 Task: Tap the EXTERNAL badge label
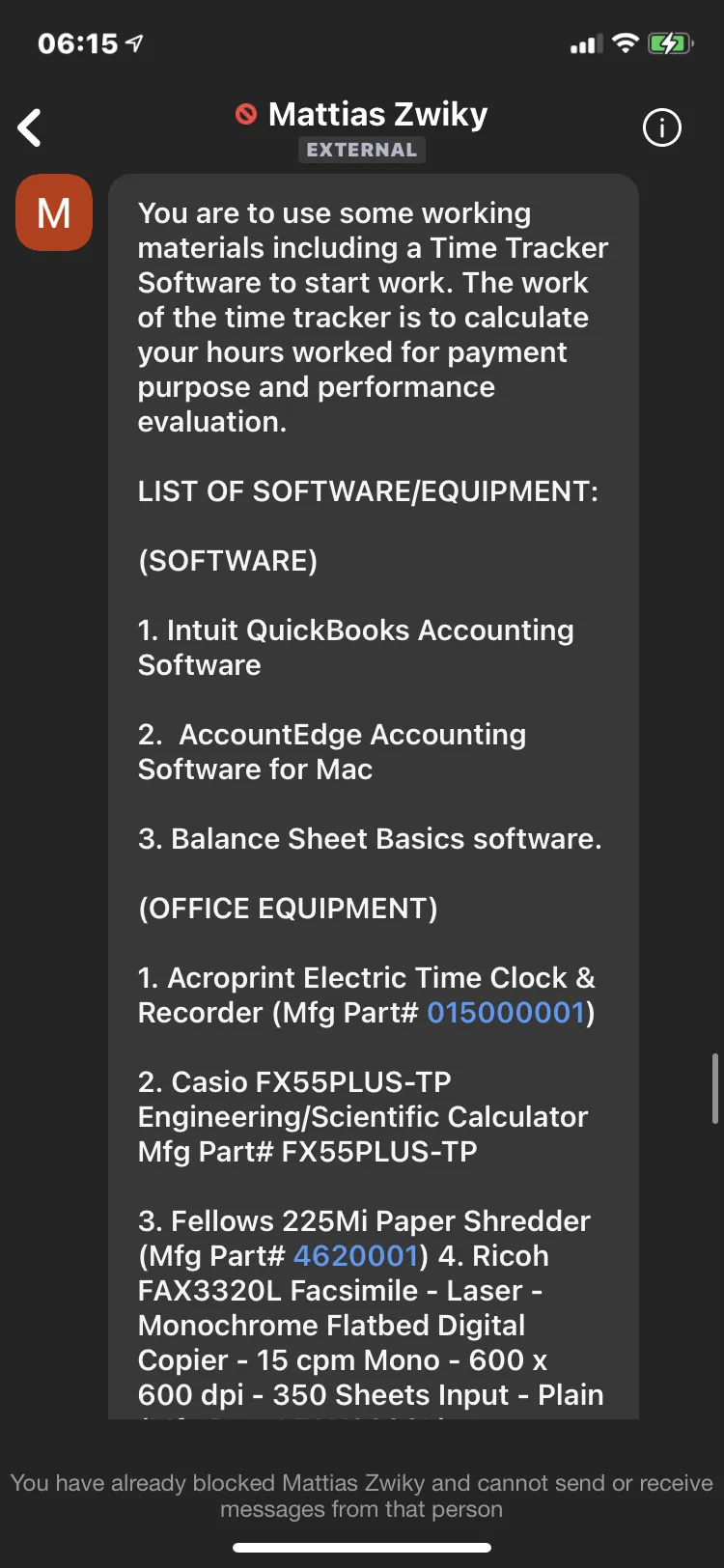point(362,150)
